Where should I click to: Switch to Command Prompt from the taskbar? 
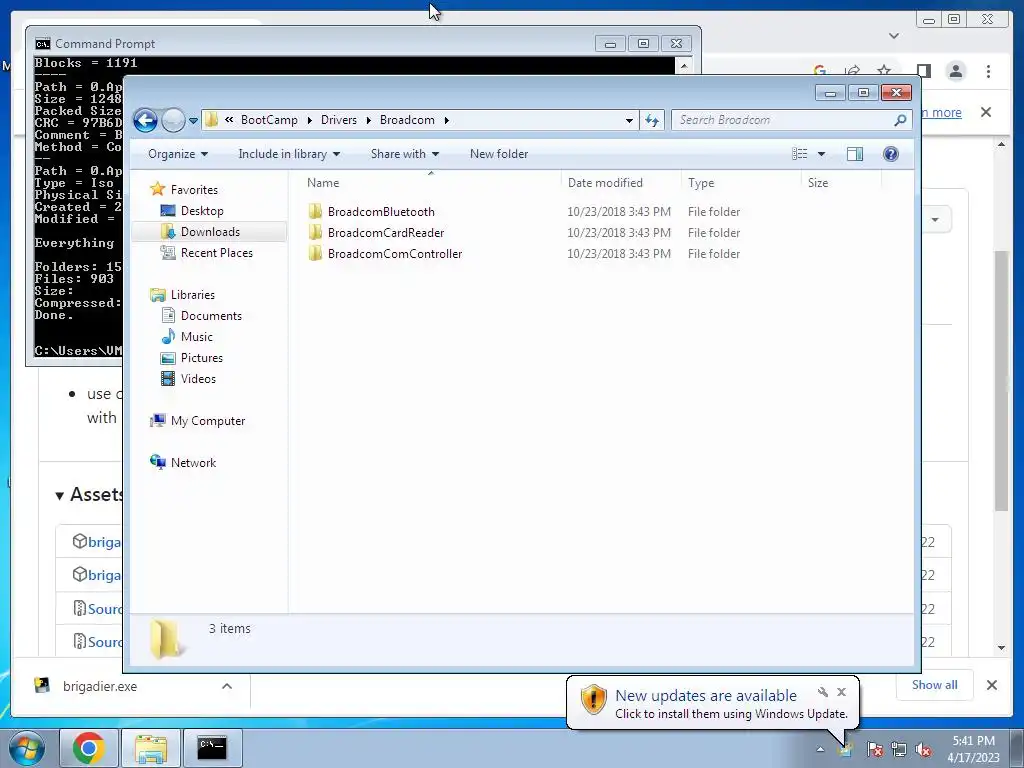pos(212,748)
